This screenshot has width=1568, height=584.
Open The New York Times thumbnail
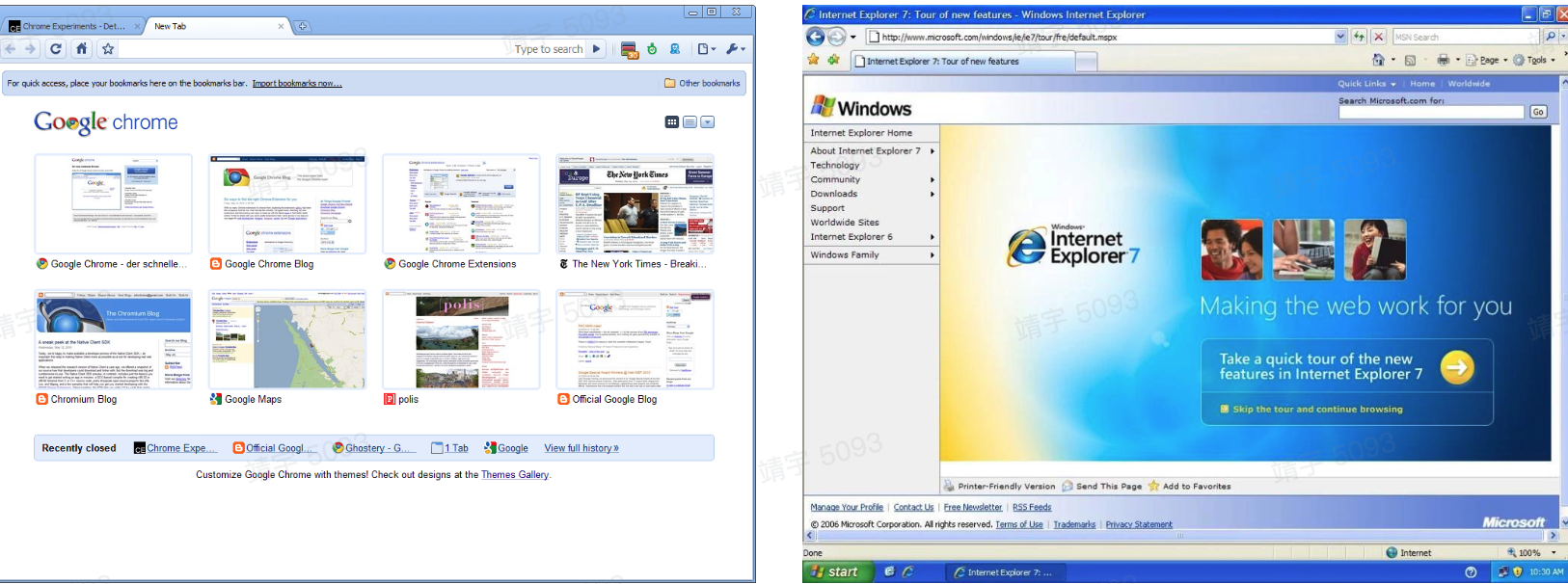(635, 204)
